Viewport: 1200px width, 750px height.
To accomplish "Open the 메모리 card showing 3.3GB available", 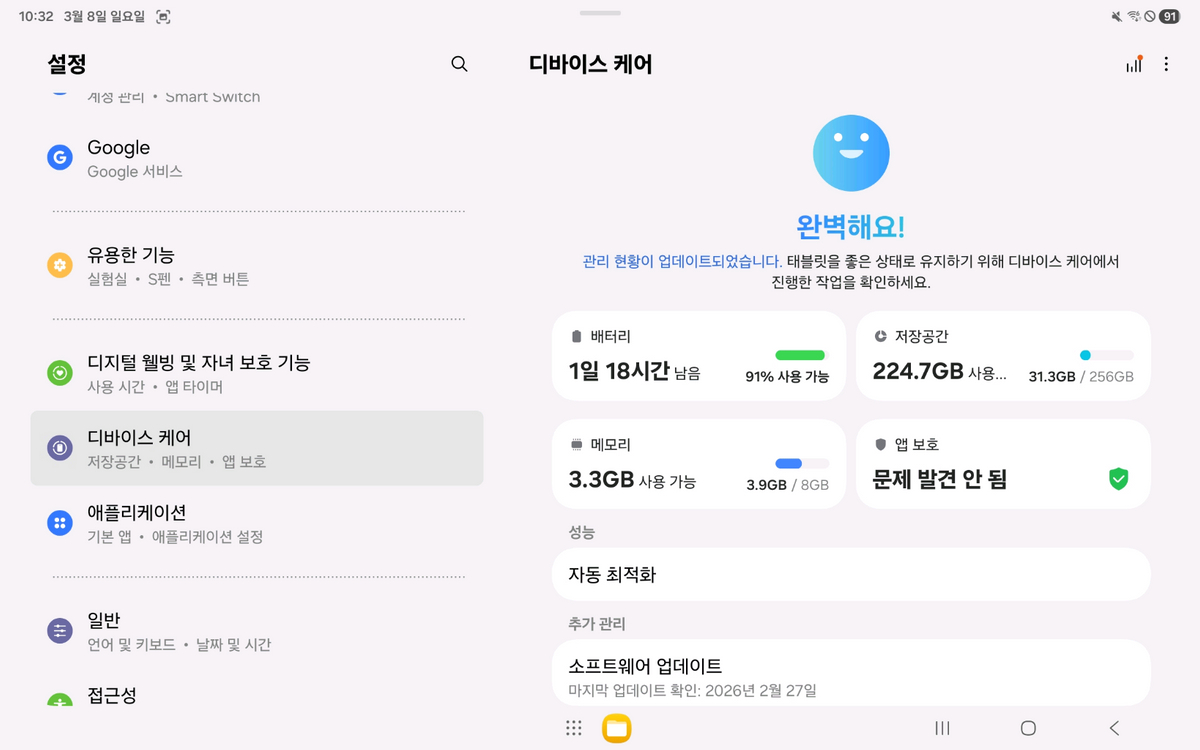I will pyautogui.click(x=698, y=463).
